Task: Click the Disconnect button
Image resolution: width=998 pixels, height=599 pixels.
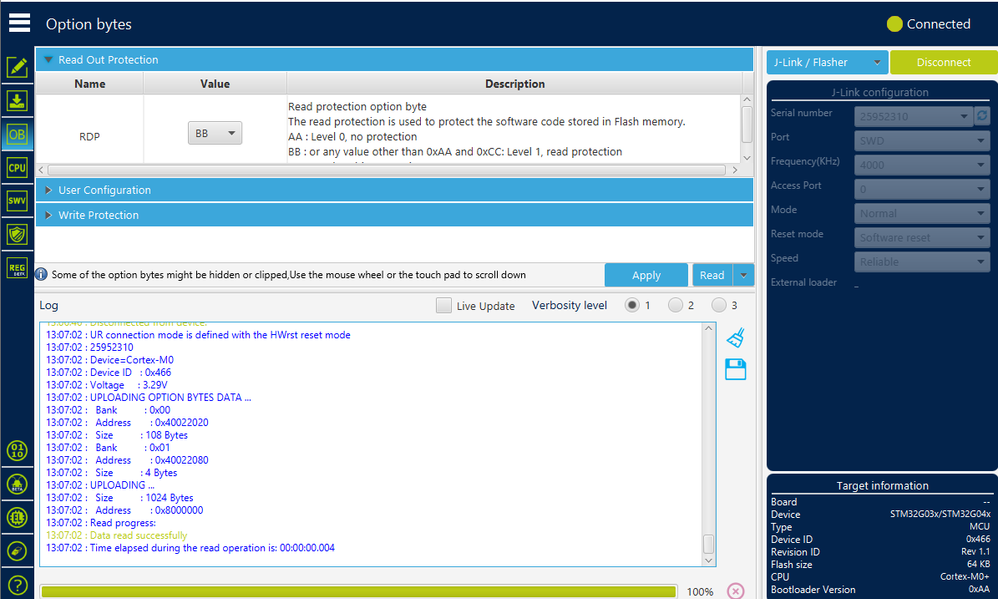Action: pos(943,62)
